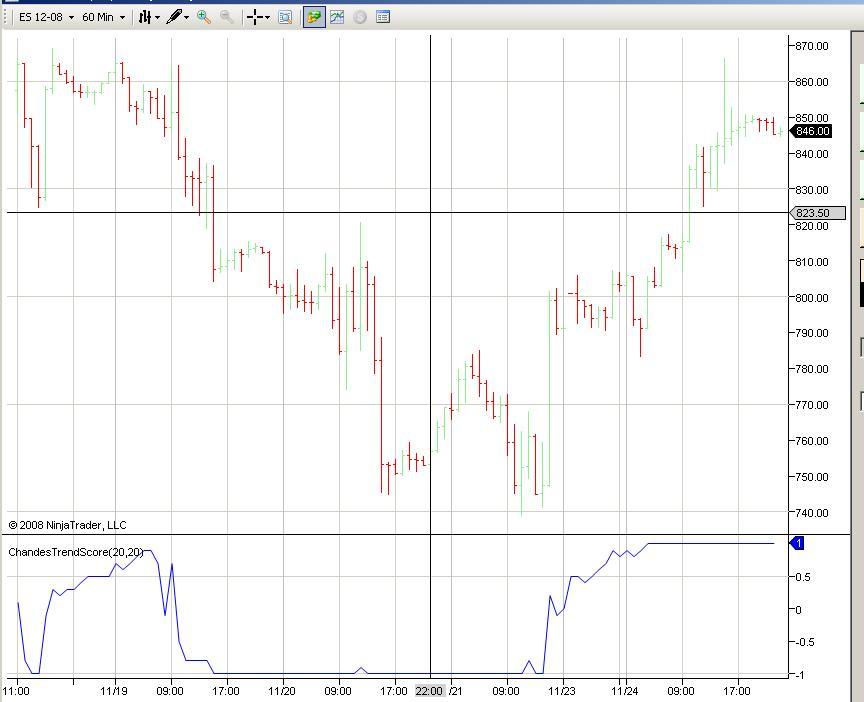Expand the crosshair cursor dropdown arrow
Screen dimensions: 864x702
267,18
